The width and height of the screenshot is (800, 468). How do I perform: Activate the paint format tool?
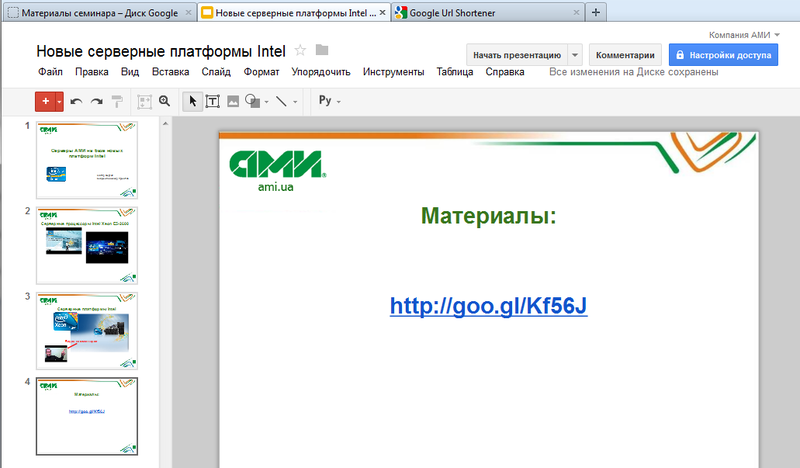[117, 102]
